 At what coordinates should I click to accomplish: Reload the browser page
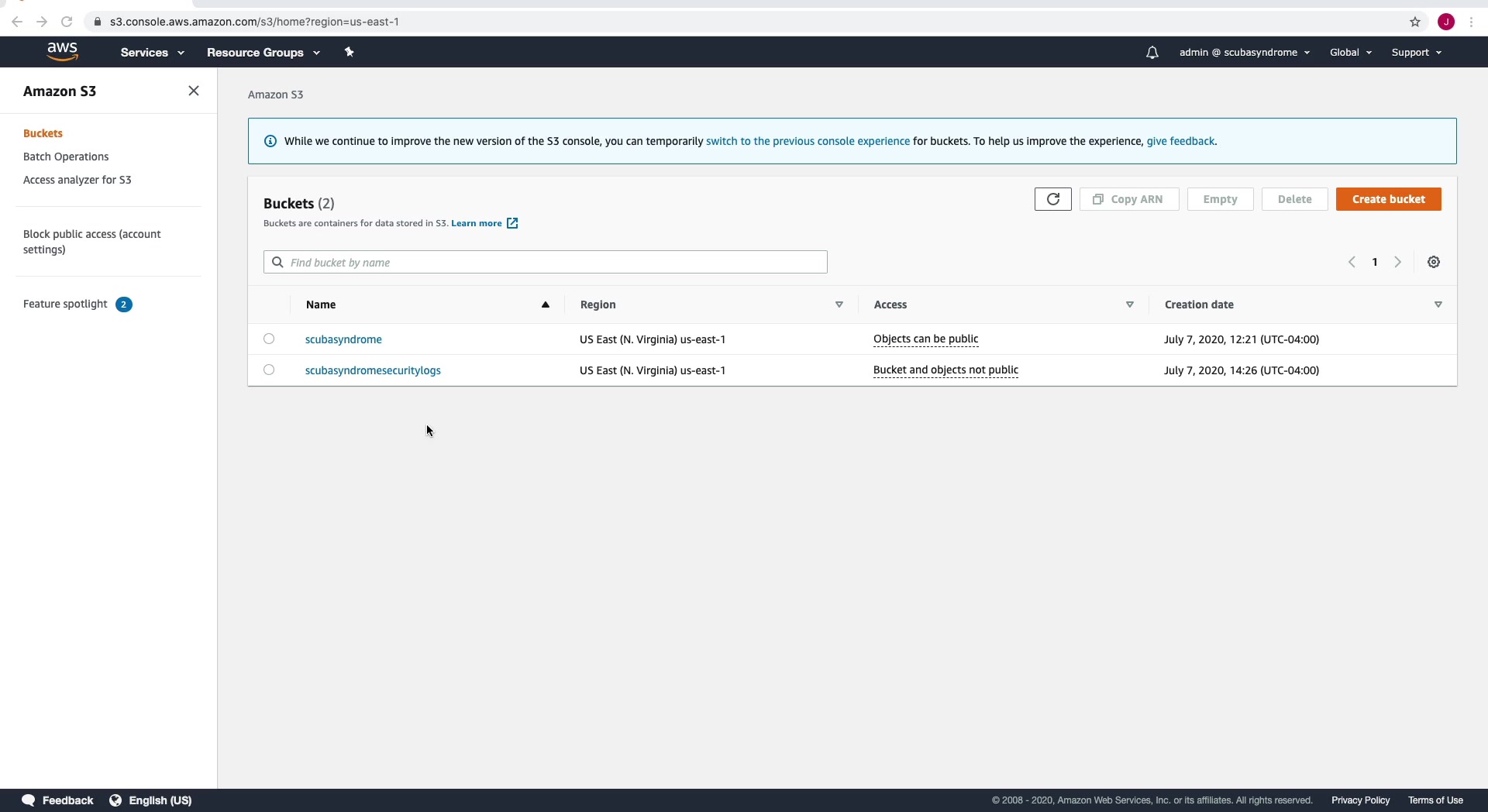click(67, 22)
